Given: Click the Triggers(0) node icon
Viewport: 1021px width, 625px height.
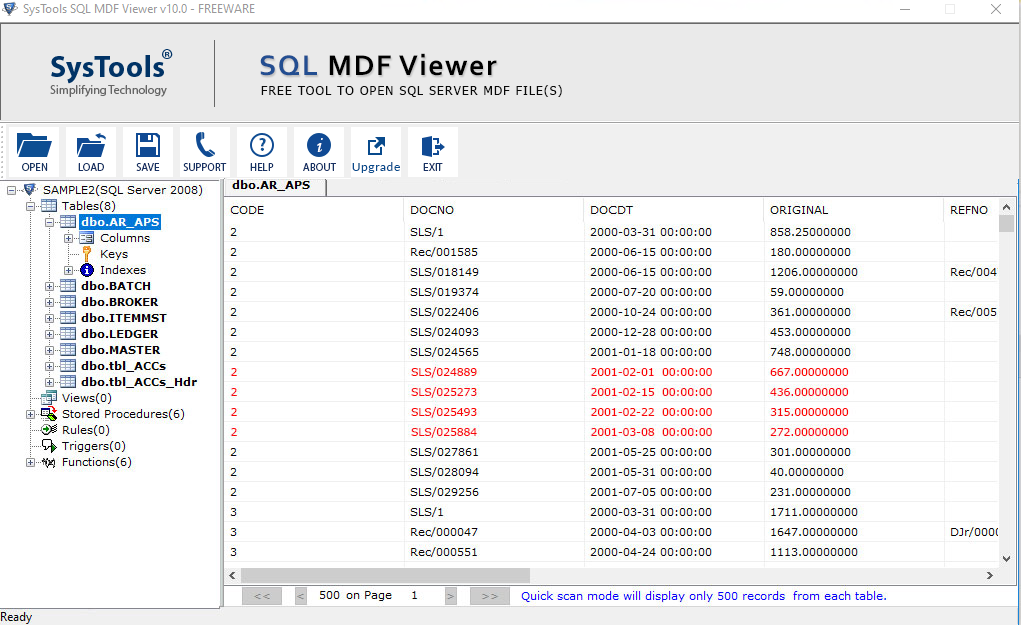Looking at the screenshot, I should click(49, 446).
